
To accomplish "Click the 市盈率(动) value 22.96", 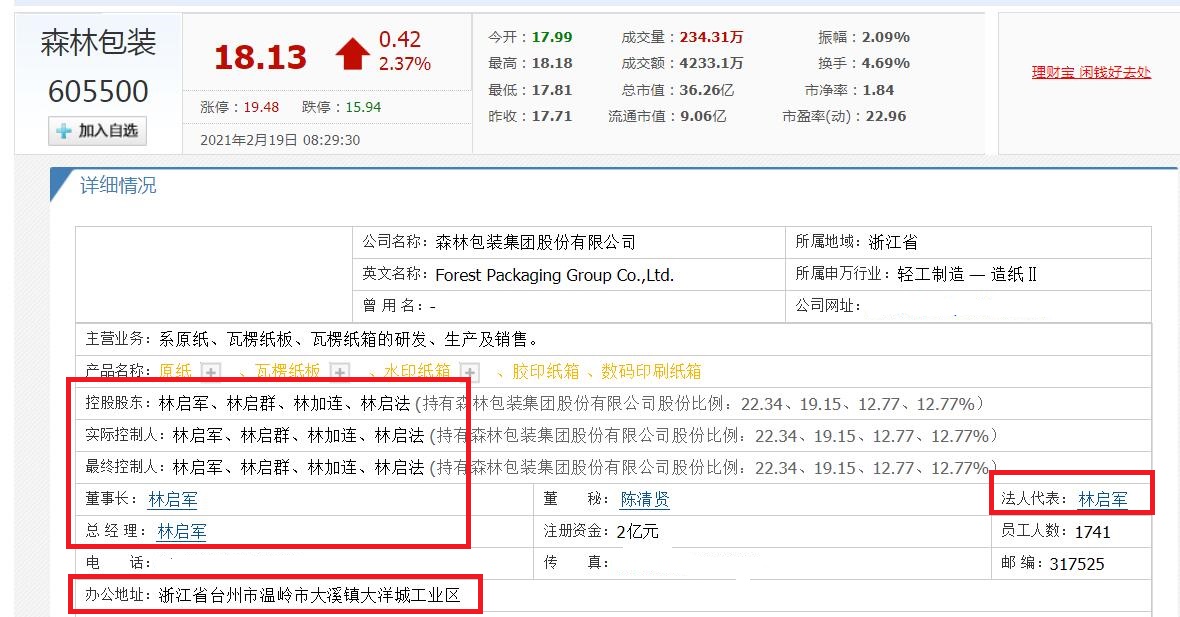I will pyautogui.click(x=886, y=116).
